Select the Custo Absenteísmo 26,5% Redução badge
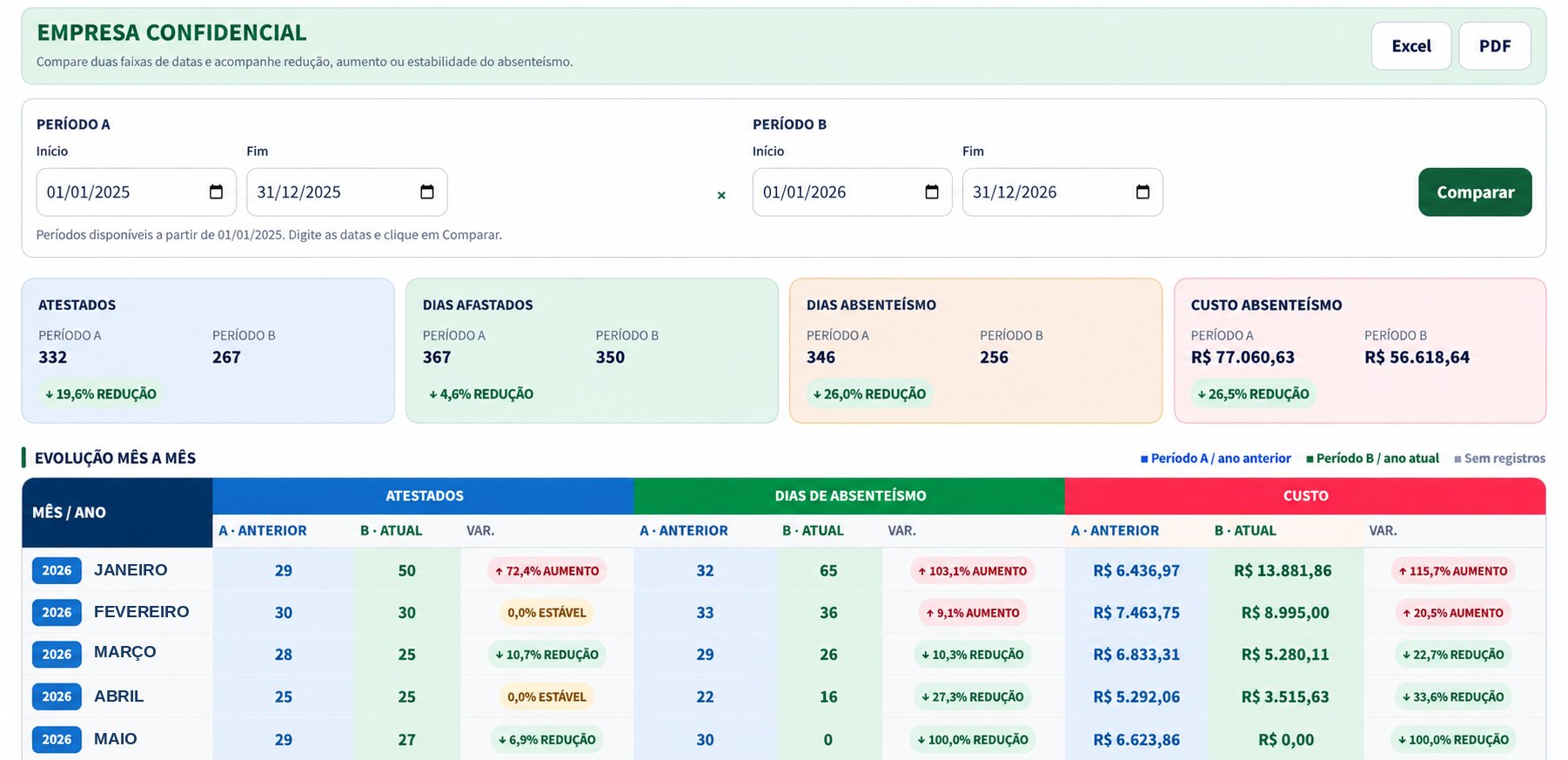Image resolution: width=1568 pixels, height=760 pixels. (x=1253, y=393)
